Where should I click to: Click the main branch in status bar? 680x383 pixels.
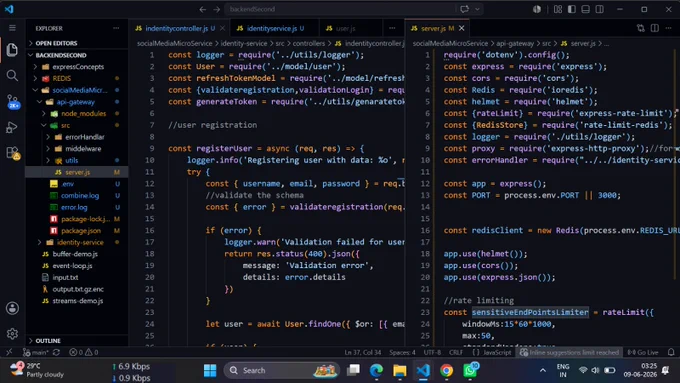(x=36, y=352)
